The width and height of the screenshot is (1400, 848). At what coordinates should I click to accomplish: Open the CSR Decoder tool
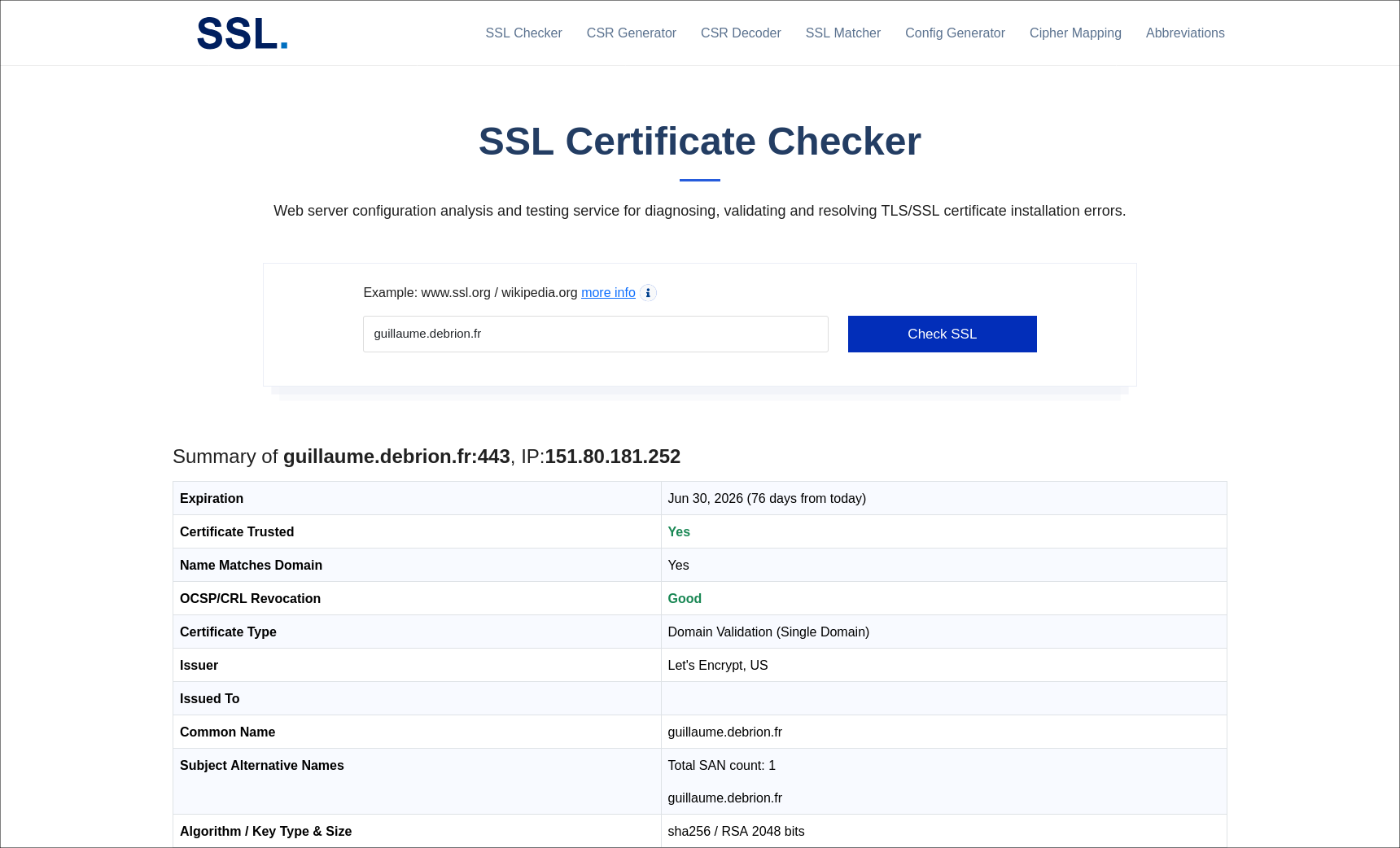[x=740, y=33]
